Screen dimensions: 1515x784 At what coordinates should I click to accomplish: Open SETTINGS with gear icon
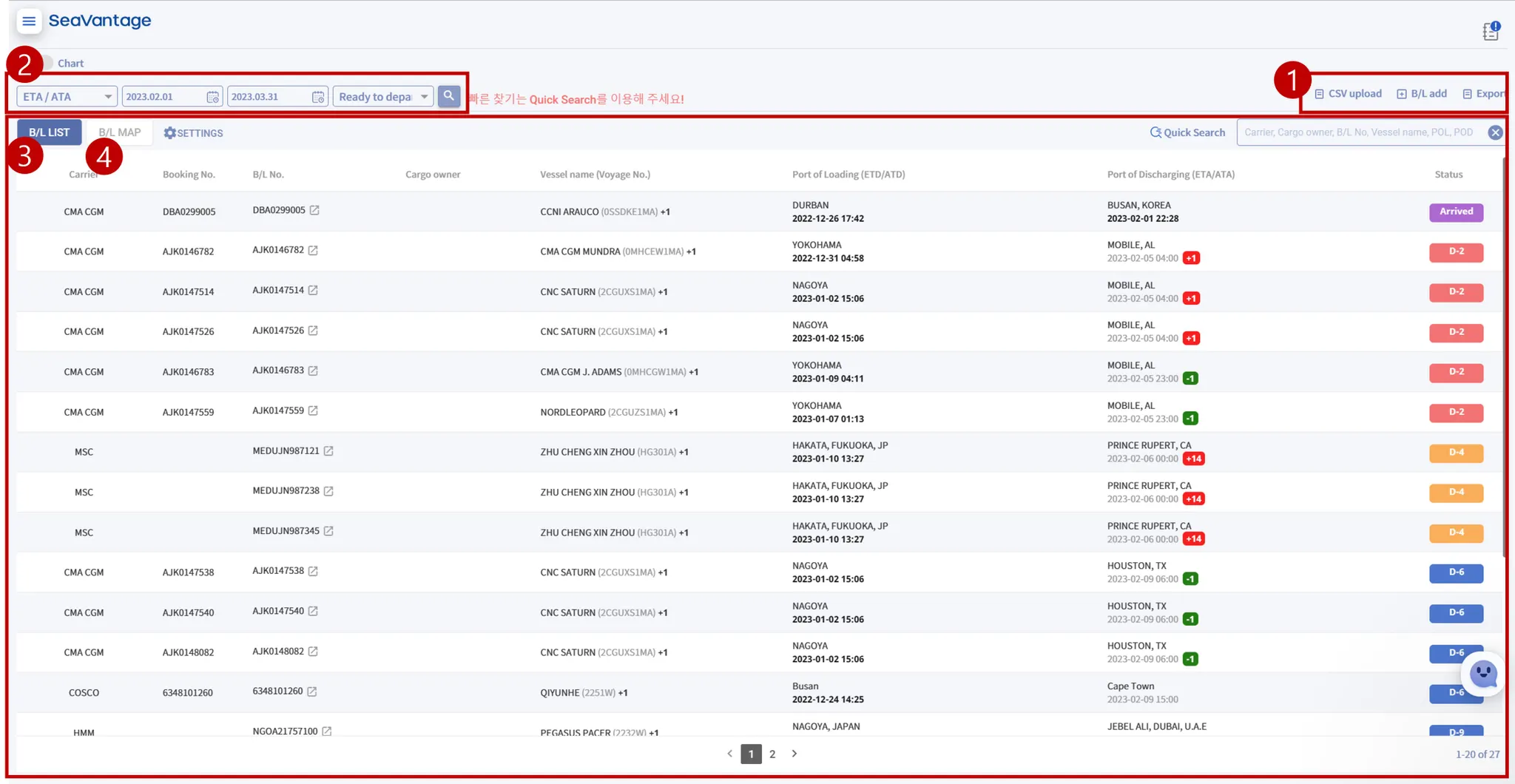(x=193, y=133)
